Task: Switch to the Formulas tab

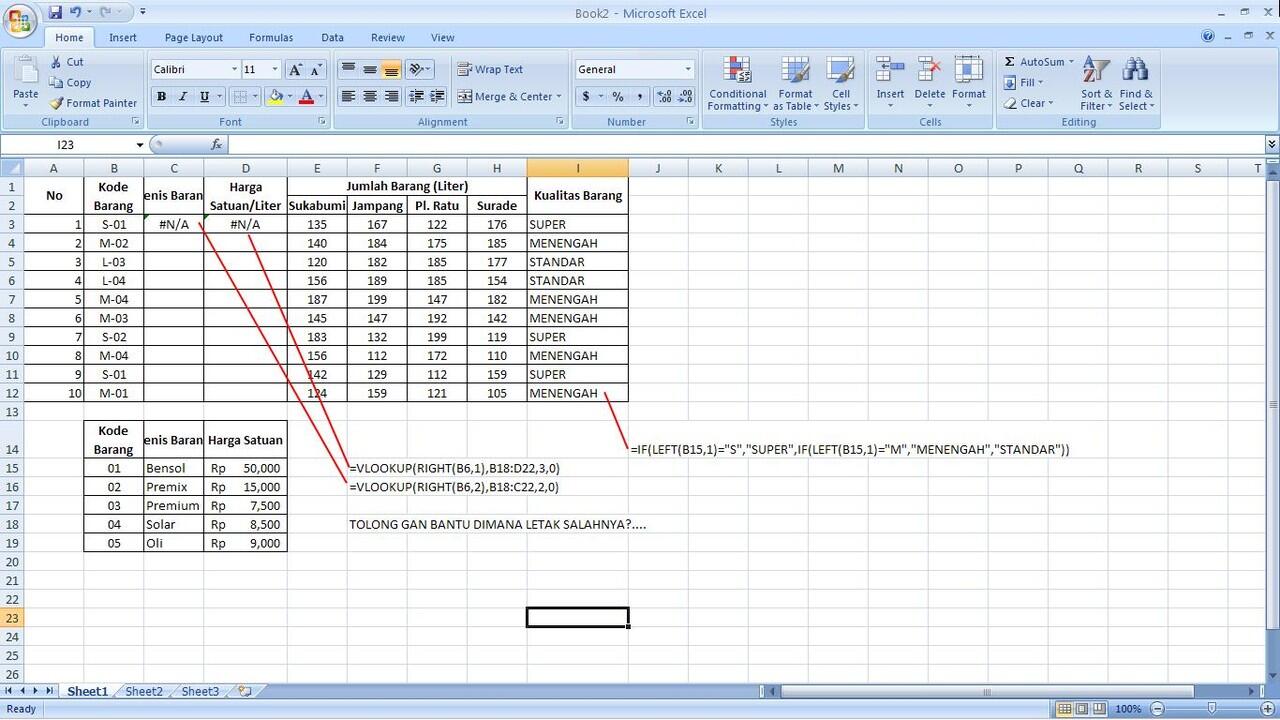Action: click(271, 37)
